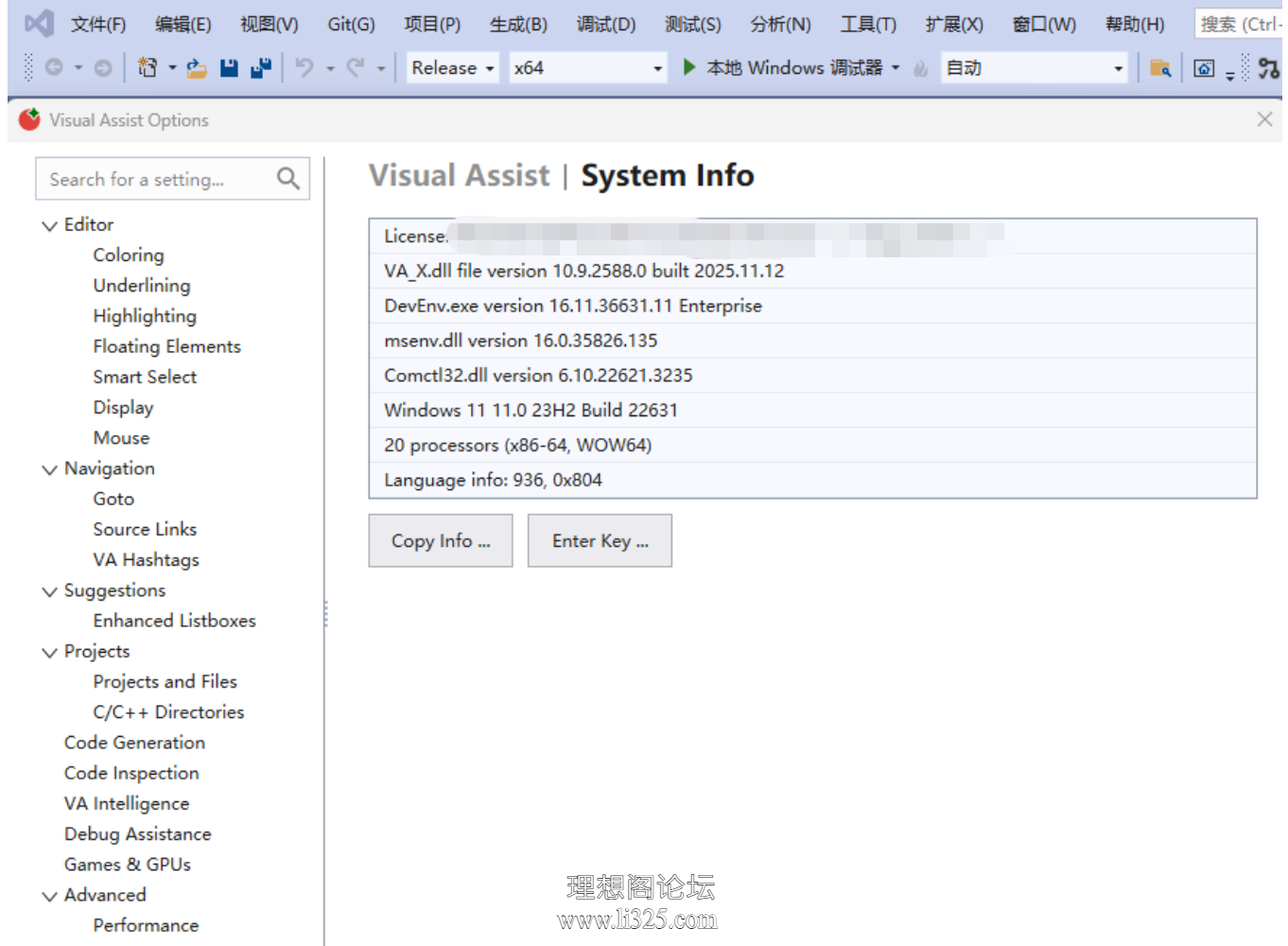Select Smart Select settings

tap(145, 377)
